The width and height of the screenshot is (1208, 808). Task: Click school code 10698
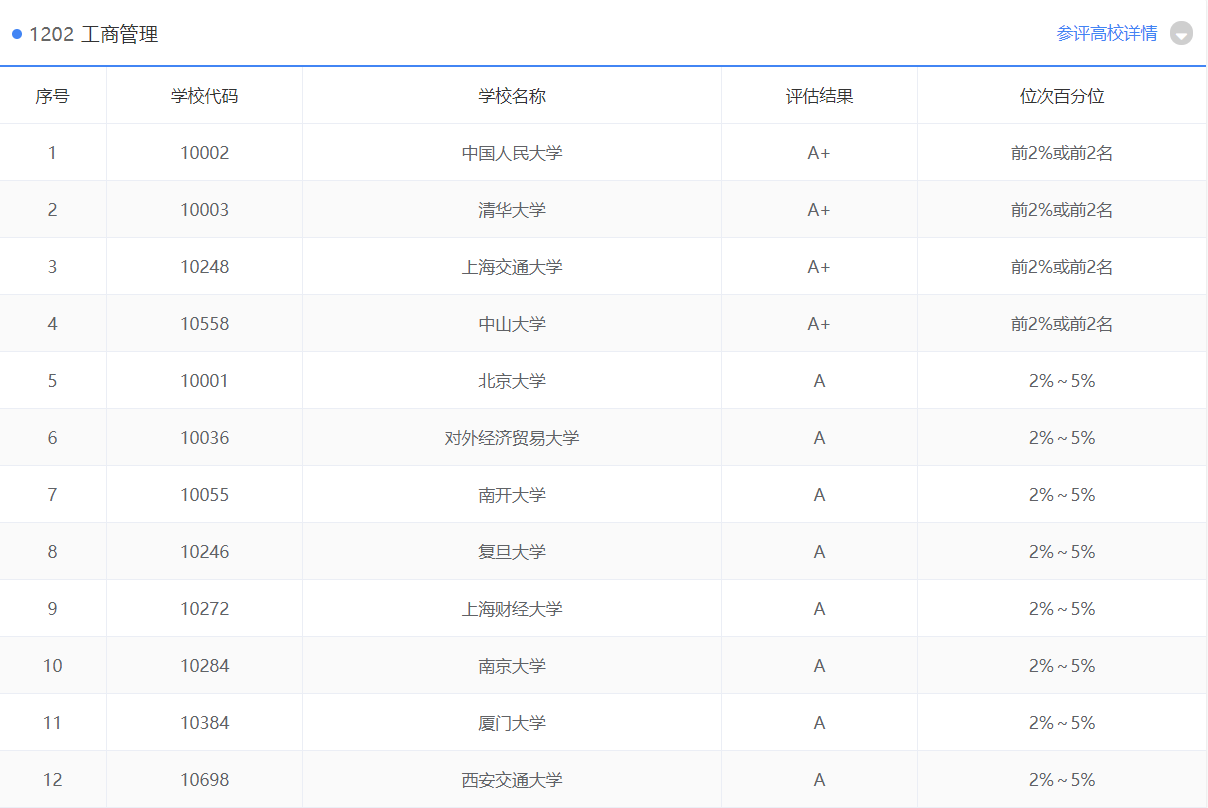[204, 780]
